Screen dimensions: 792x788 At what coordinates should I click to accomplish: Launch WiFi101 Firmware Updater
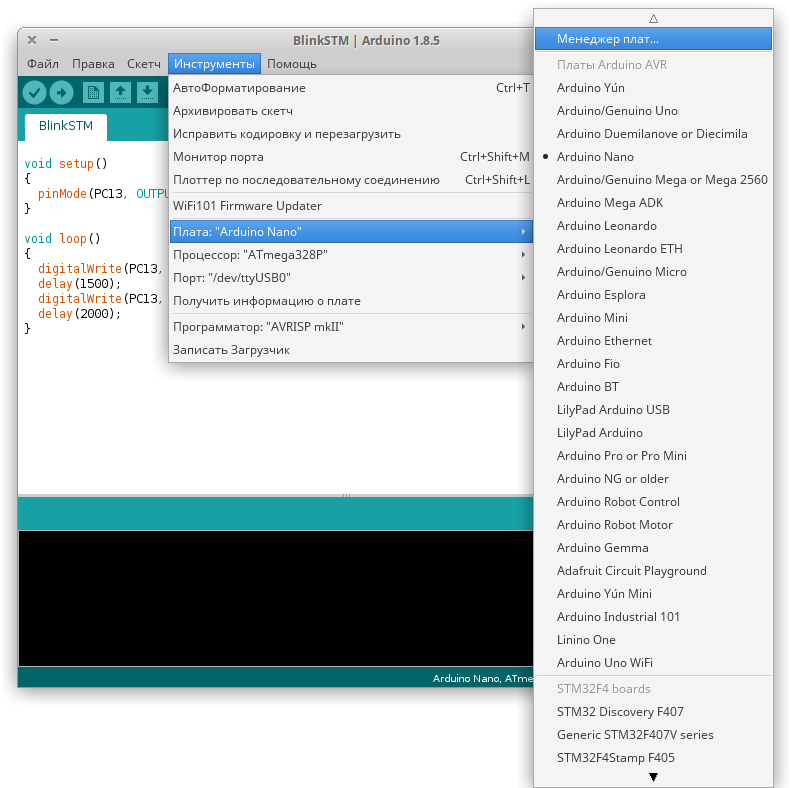coord(351,206)
